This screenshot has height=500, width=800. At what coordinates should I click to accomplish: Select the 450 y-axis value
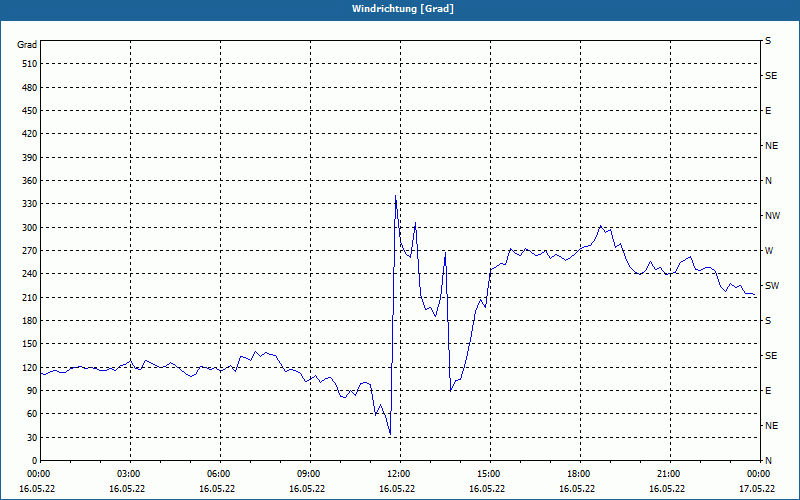pos(30,111)
